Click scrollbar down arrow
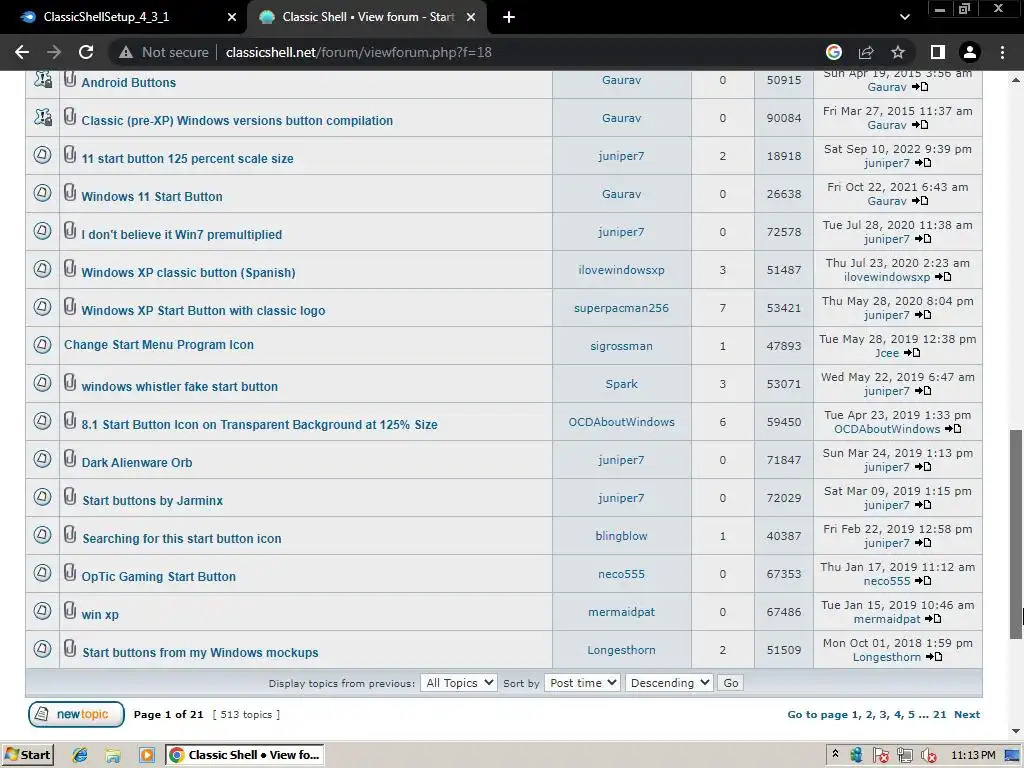The width and height of the screenshot is (1024, 768). coord(1016,731)
